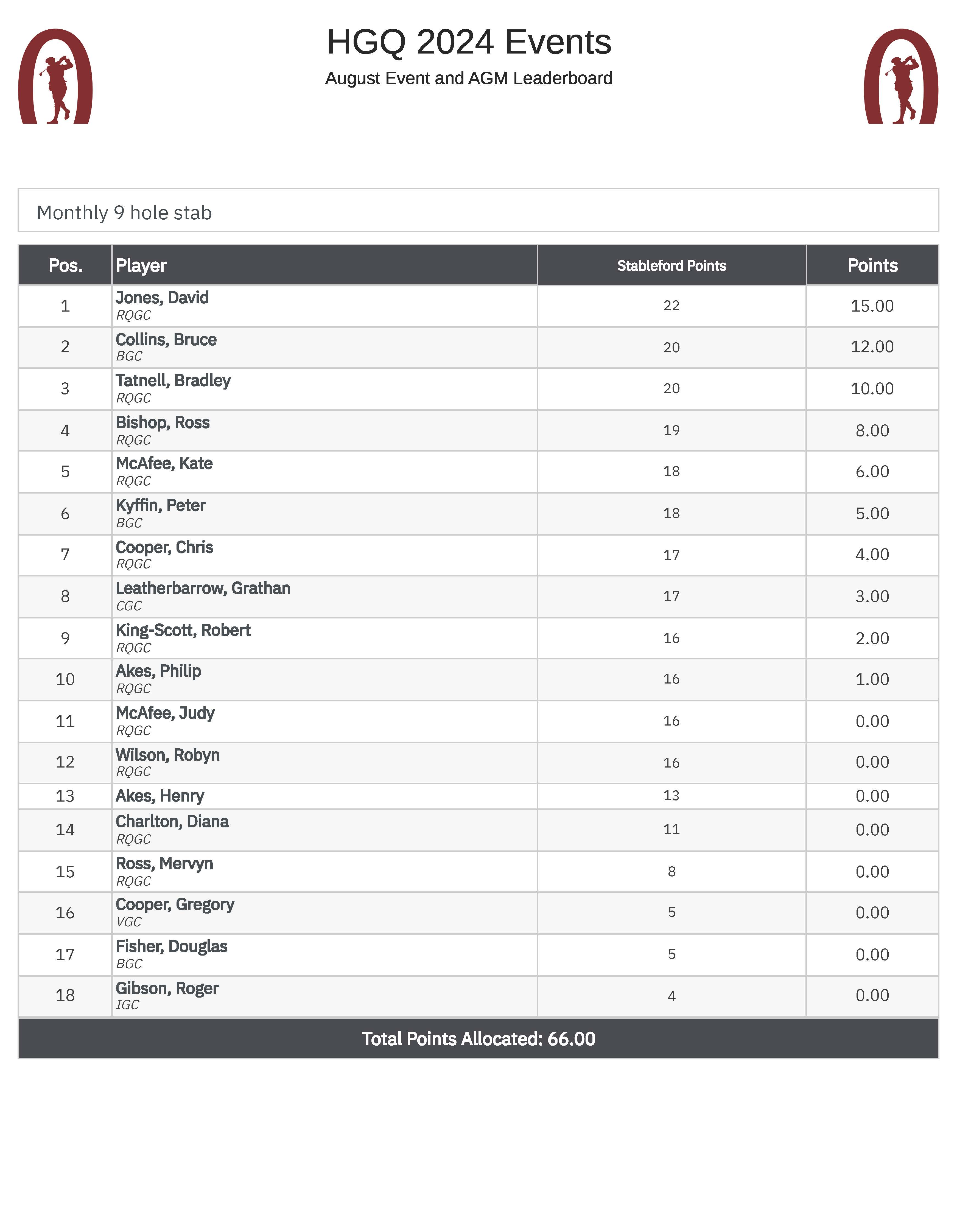The width and height of the screenshot is (957, 1232).
Task: Click the August Event and AGM Leaderboard subtitle
Action: coord(469,78)
